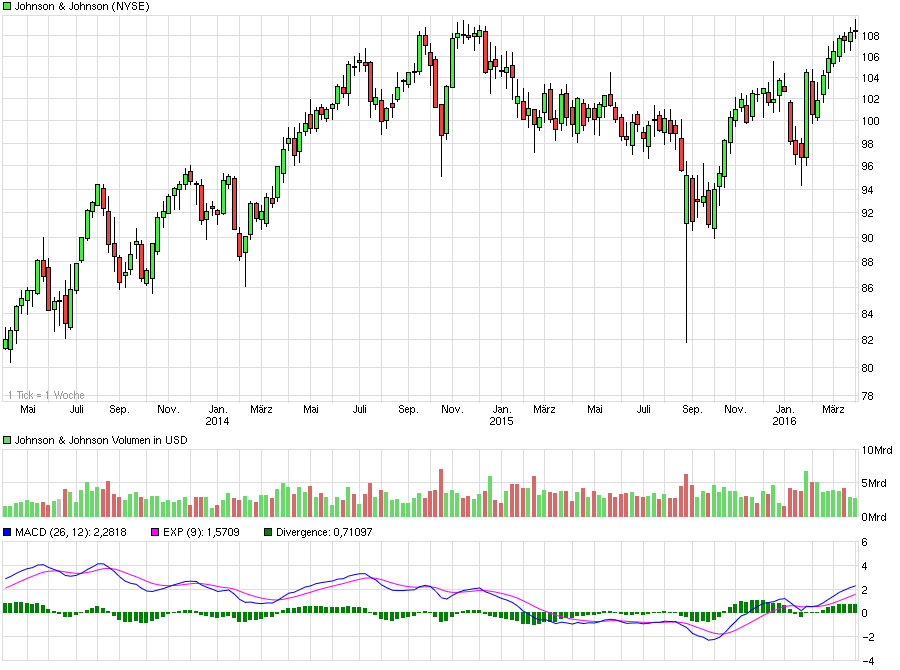The height and width of the screenshot is (670, 900).
Task: Click the Divergence: 0,71097 label
Action: click(324, 532)
